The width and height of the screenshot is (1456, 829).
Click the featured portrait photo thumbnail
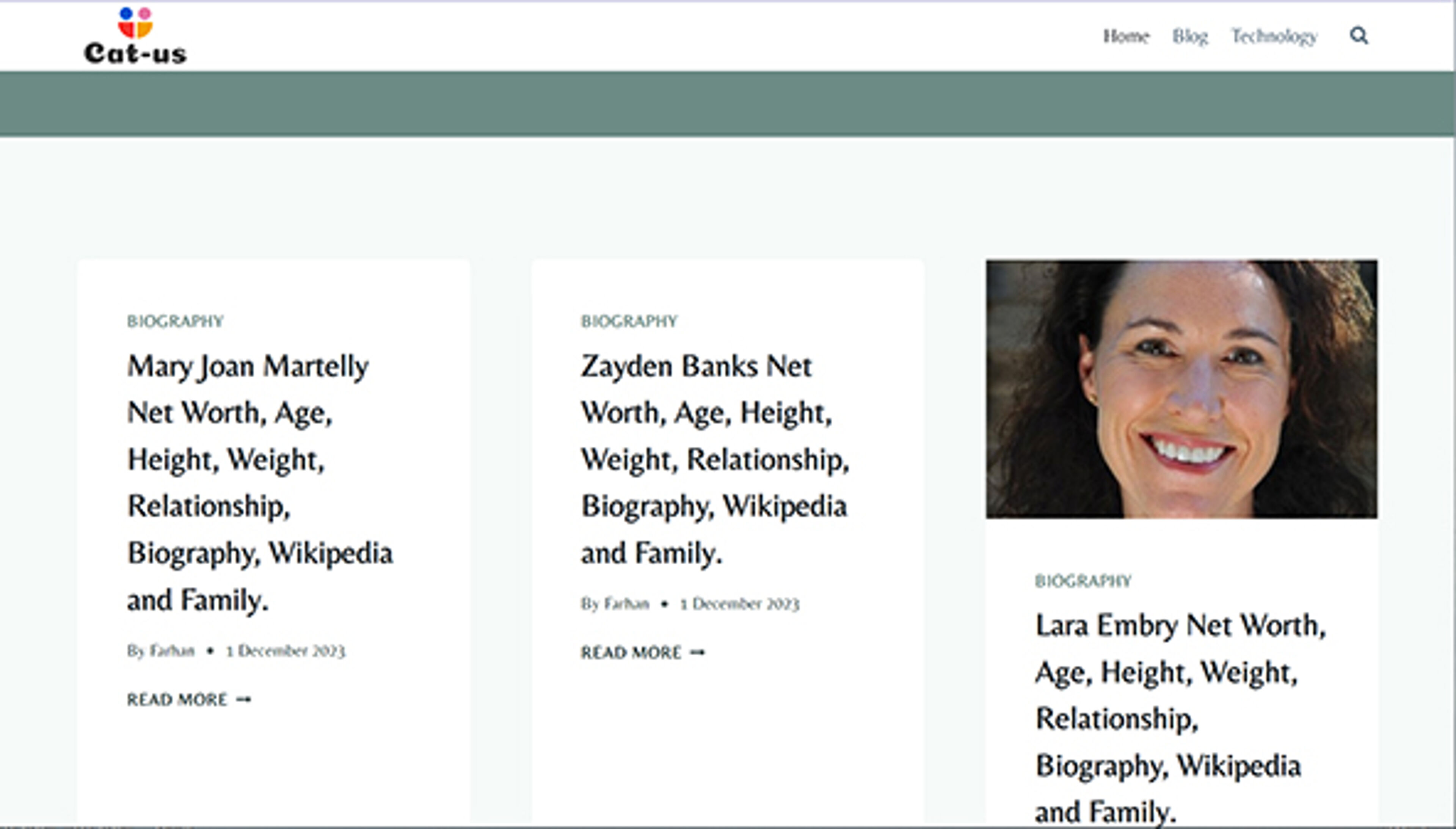pos(1181,389)
